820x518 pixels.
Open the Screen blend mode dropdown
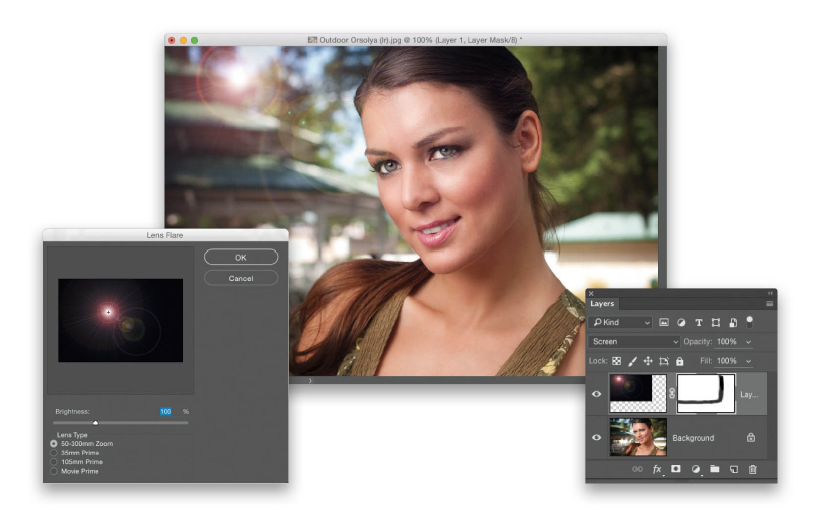634,342
